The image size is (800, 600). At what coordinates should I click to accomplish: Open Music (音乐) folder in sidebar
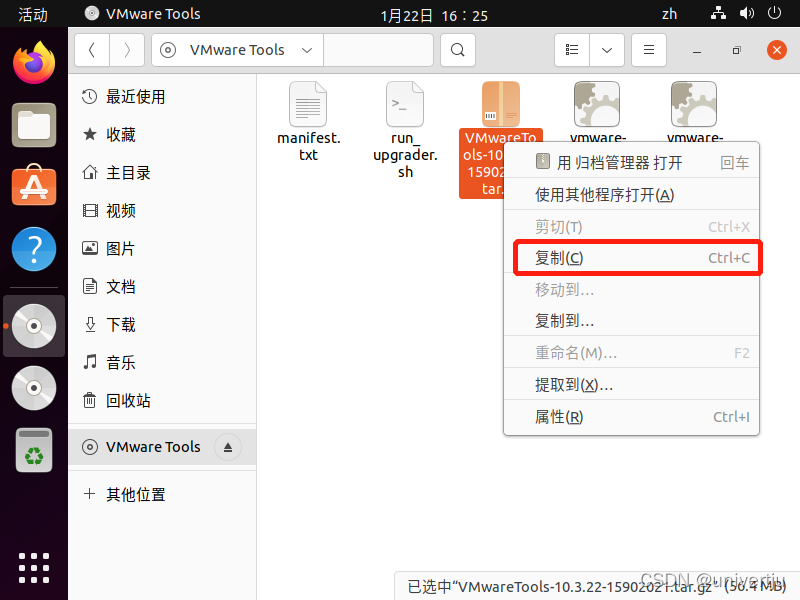[x=162, y=363]
